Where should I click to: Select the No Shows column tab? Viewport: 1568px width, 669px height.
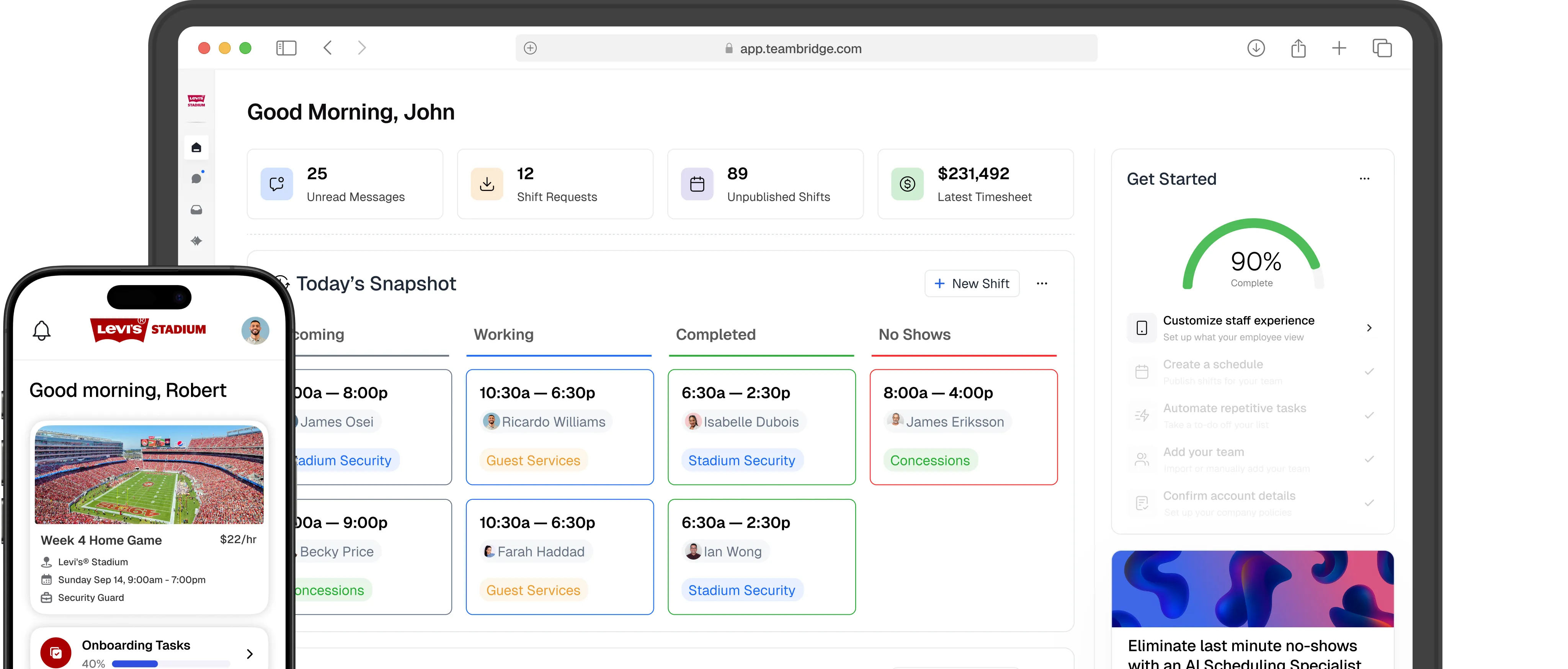(914, 335)
